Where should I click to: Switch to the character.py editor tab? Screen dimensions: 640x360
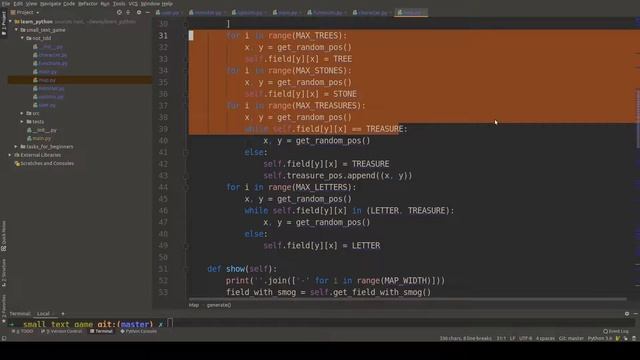click(x=372, y=13)
